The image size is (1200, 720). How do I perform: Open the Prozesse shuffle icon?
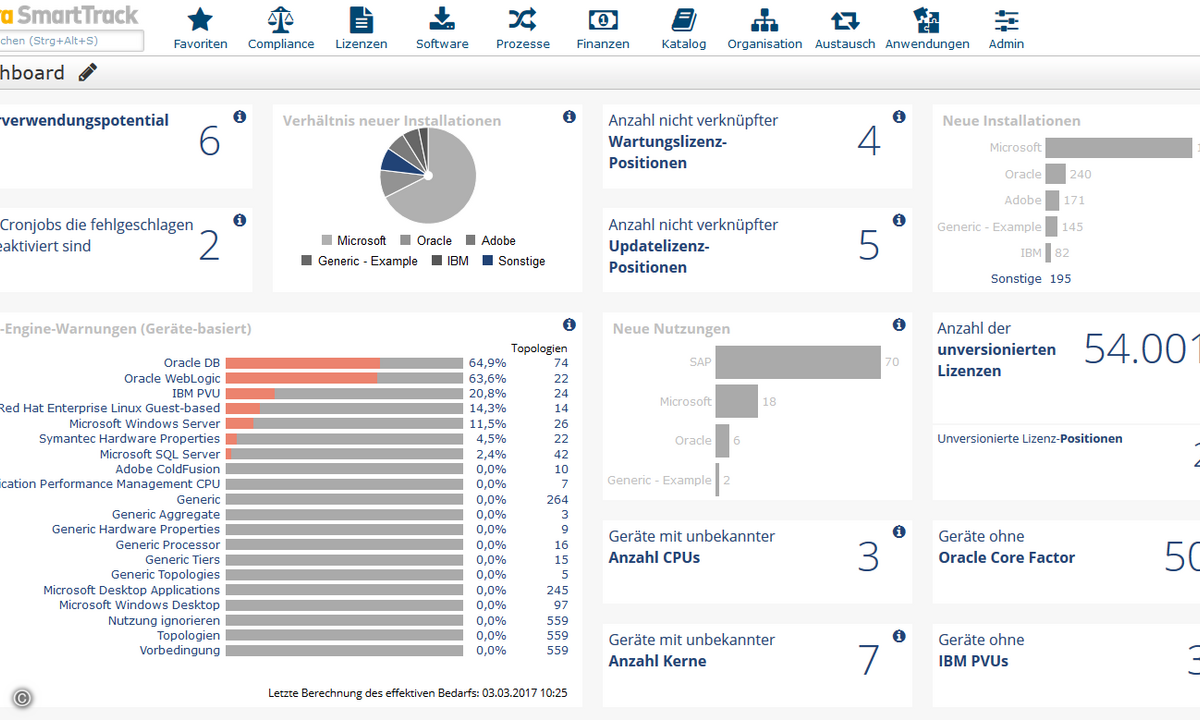click(x=522, y=19)
